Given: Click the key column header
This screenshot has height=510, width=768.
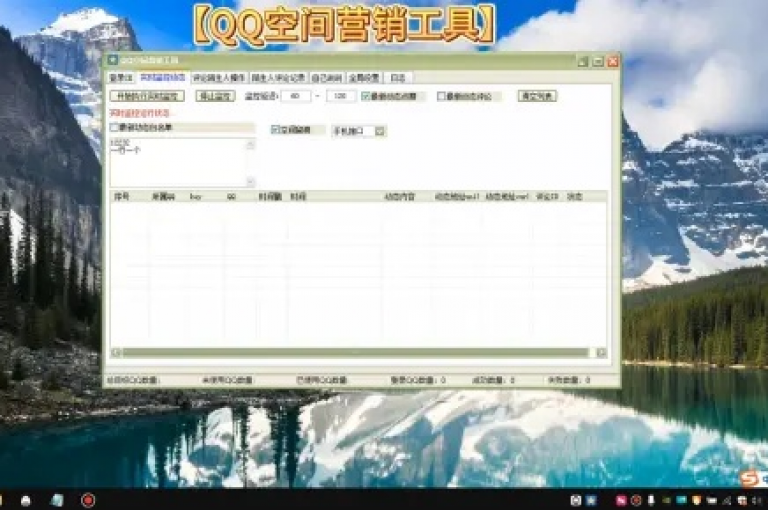Looking at the screenshot, I should coord(195,196).
